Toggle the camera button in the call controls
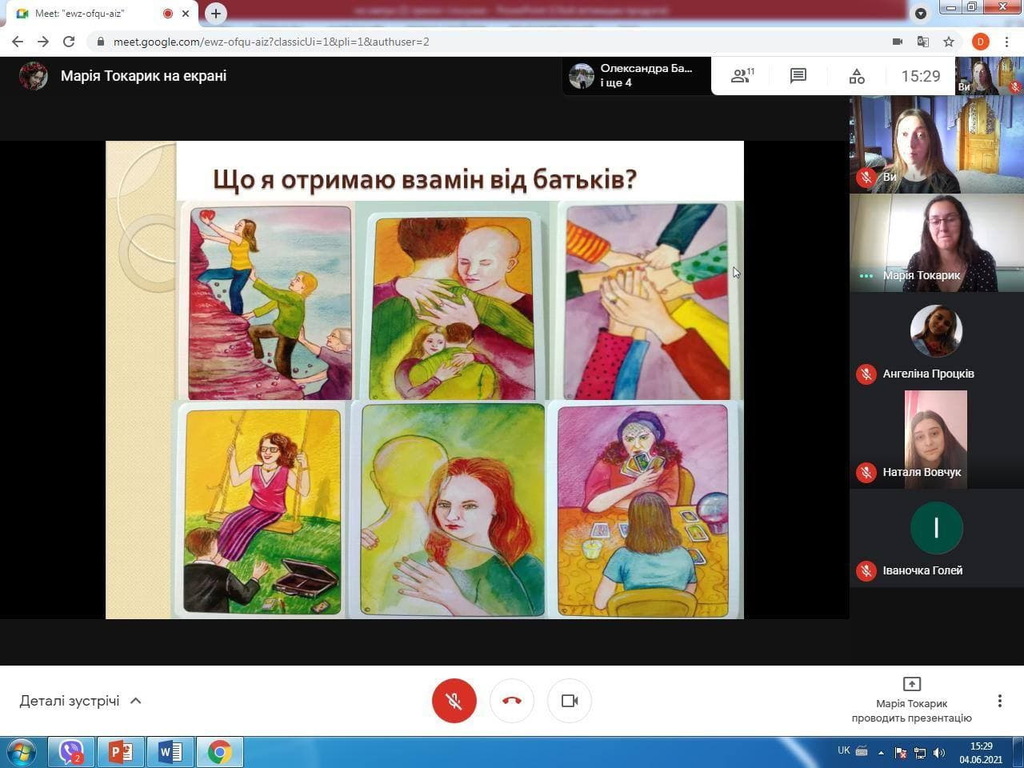This screenshot has height=768, width=1024. point(569,701)
